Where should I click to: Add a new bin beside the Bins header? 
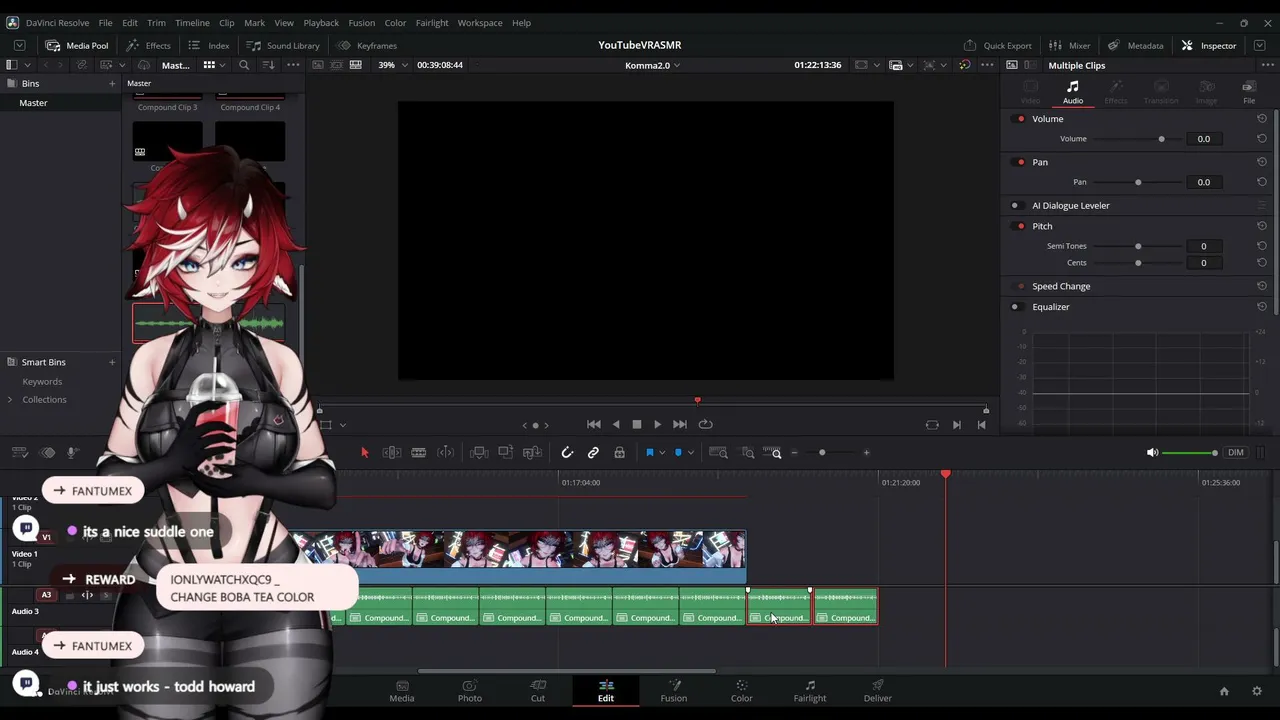tap(112, 84)
